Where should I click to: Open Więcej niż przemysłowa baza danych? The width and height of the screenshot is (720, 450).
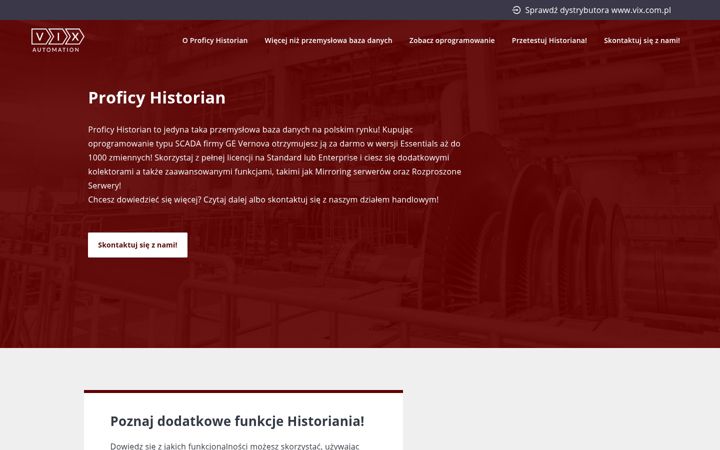click(x=328, y=40)
